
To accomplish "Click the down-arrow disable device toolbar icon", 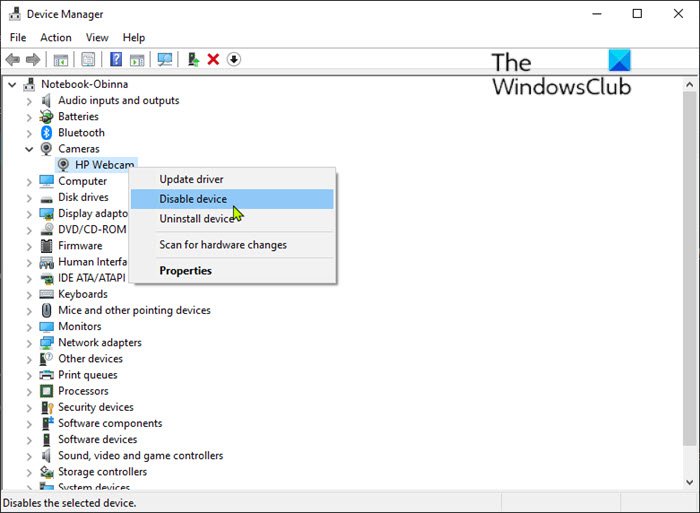I will pos(233,59).
